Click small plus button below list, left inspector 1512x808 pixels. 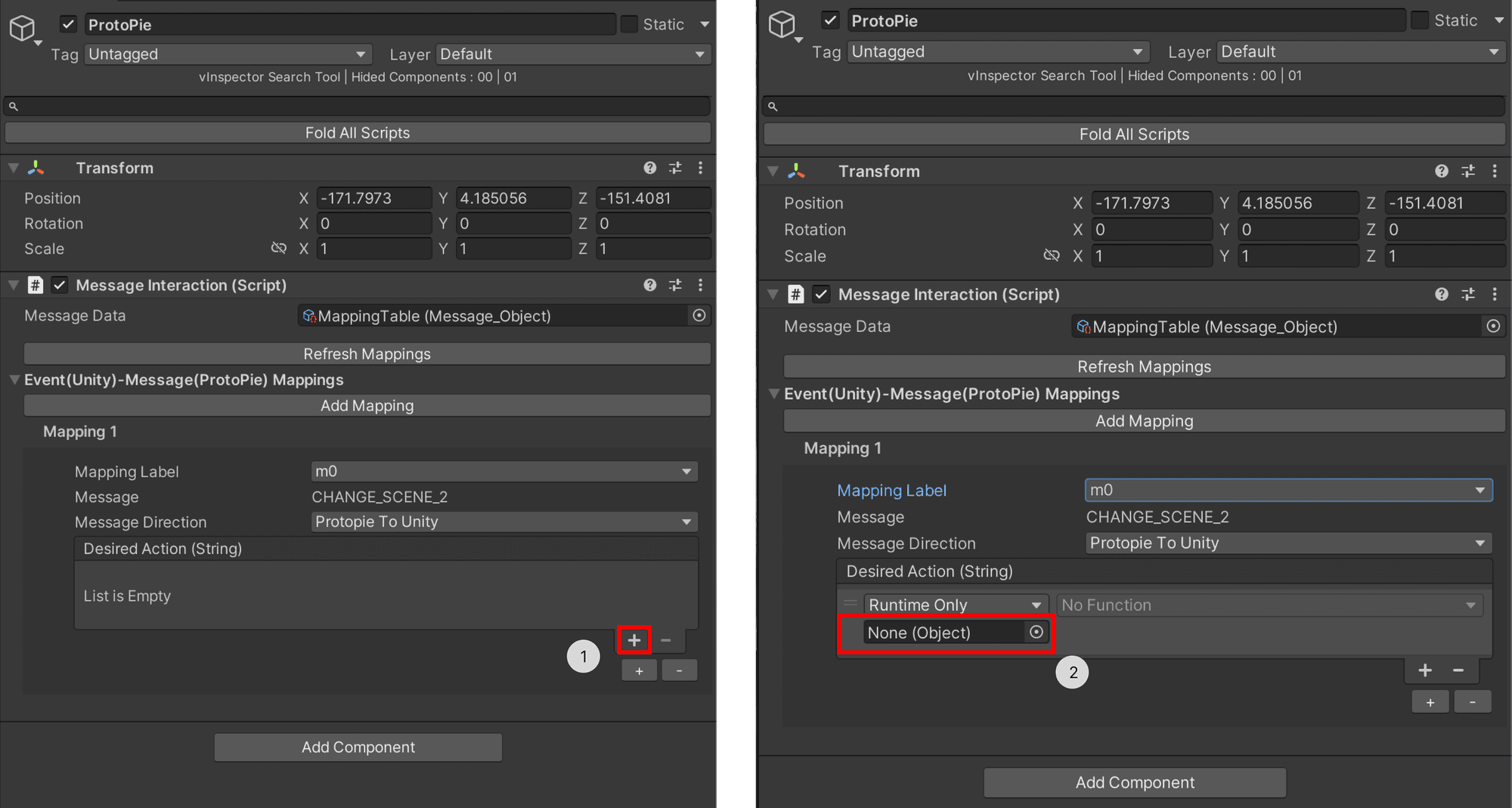click(x=640, y=670)
